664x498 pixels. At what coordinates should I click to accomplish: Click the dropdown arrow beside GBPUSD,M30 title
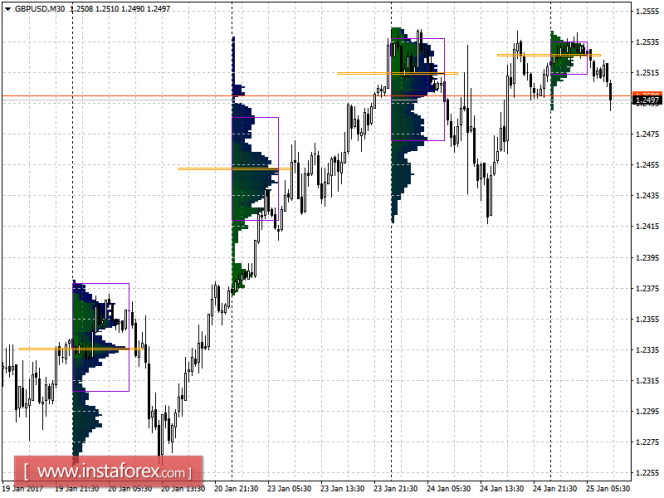point(7,9)
